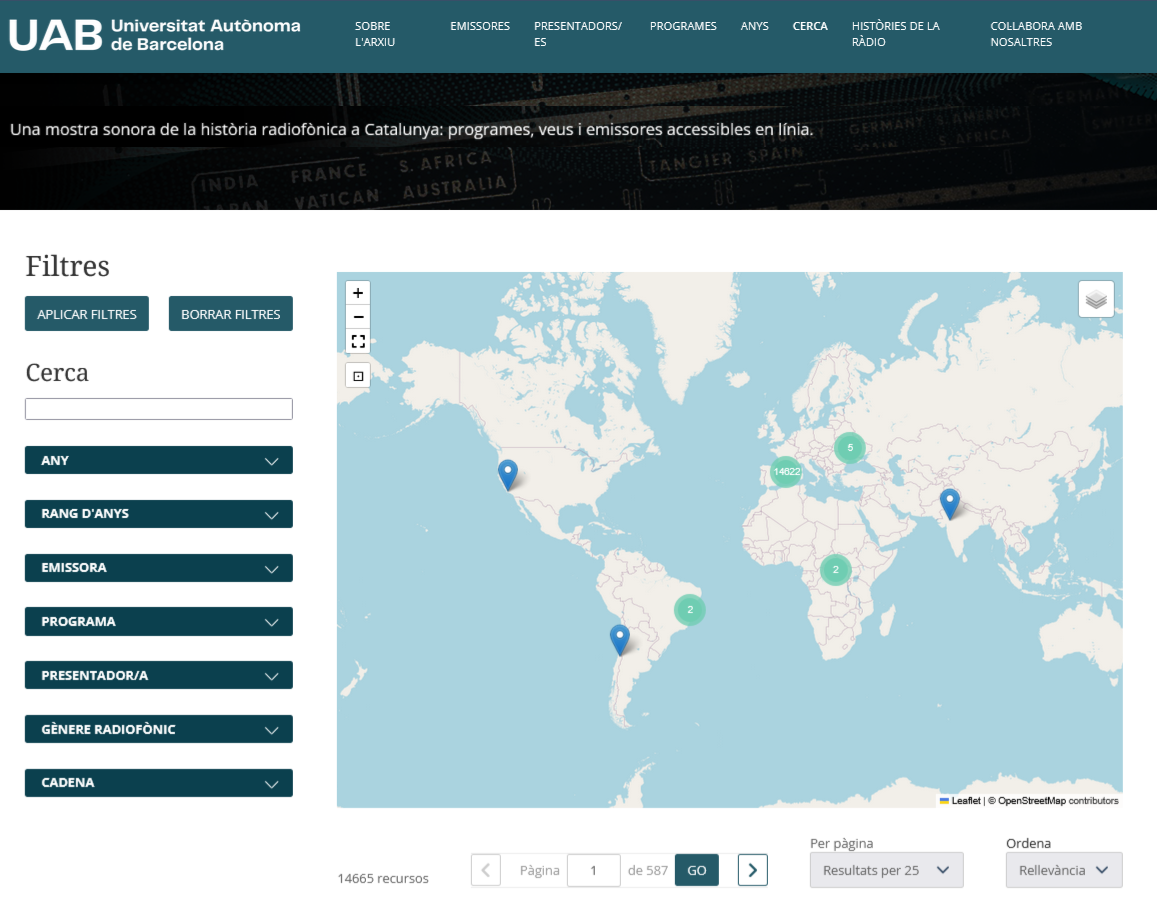Open the Rellevància sort dropdown
1157x919 pixels.
[1063, 870]
